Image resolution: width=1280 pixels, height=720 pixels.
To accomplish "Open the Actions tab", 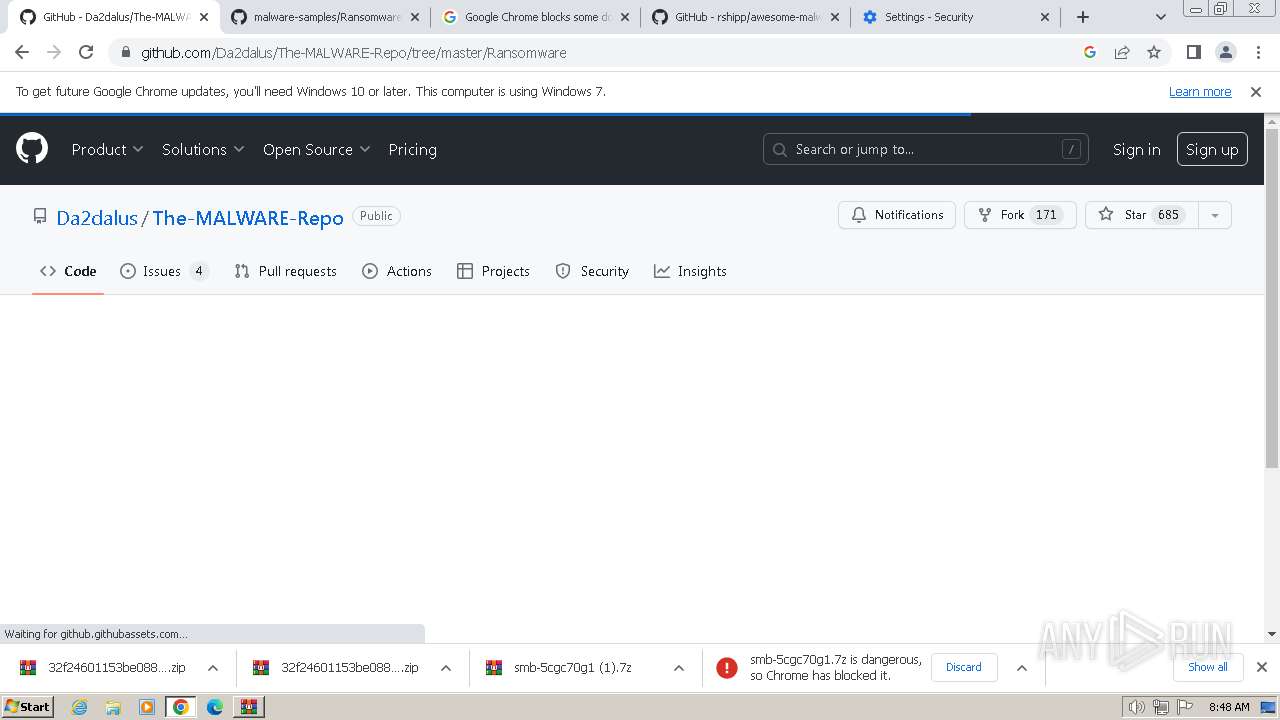I will [397, 271].
